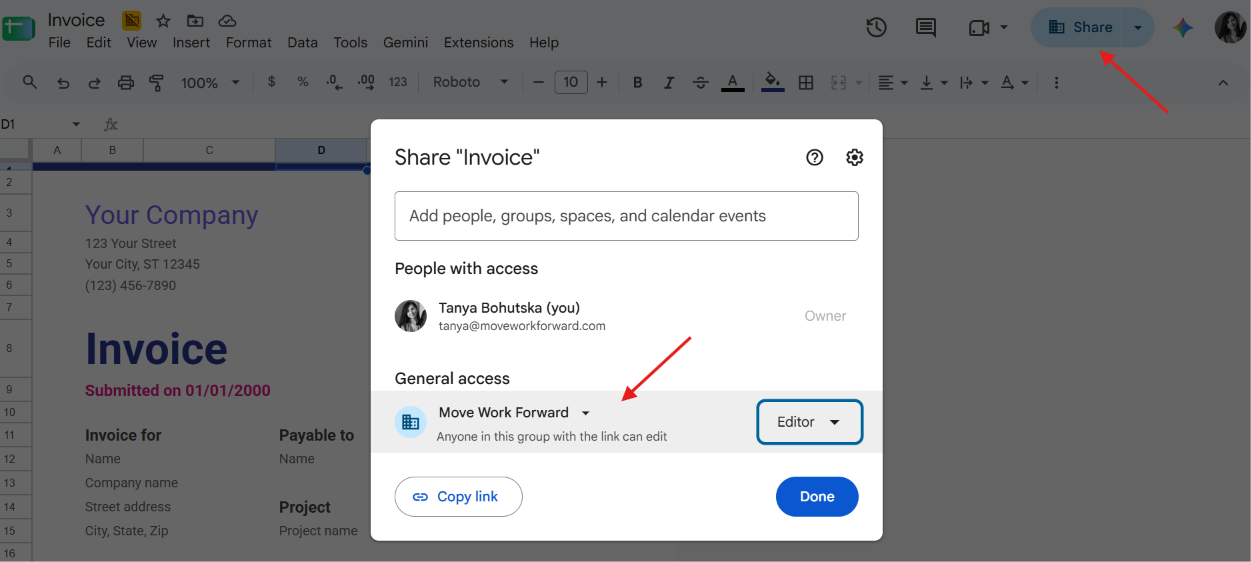Collapse the toolbar with chevron
The width and height of the screenshot is (1251, 562).
(1223, 83)
